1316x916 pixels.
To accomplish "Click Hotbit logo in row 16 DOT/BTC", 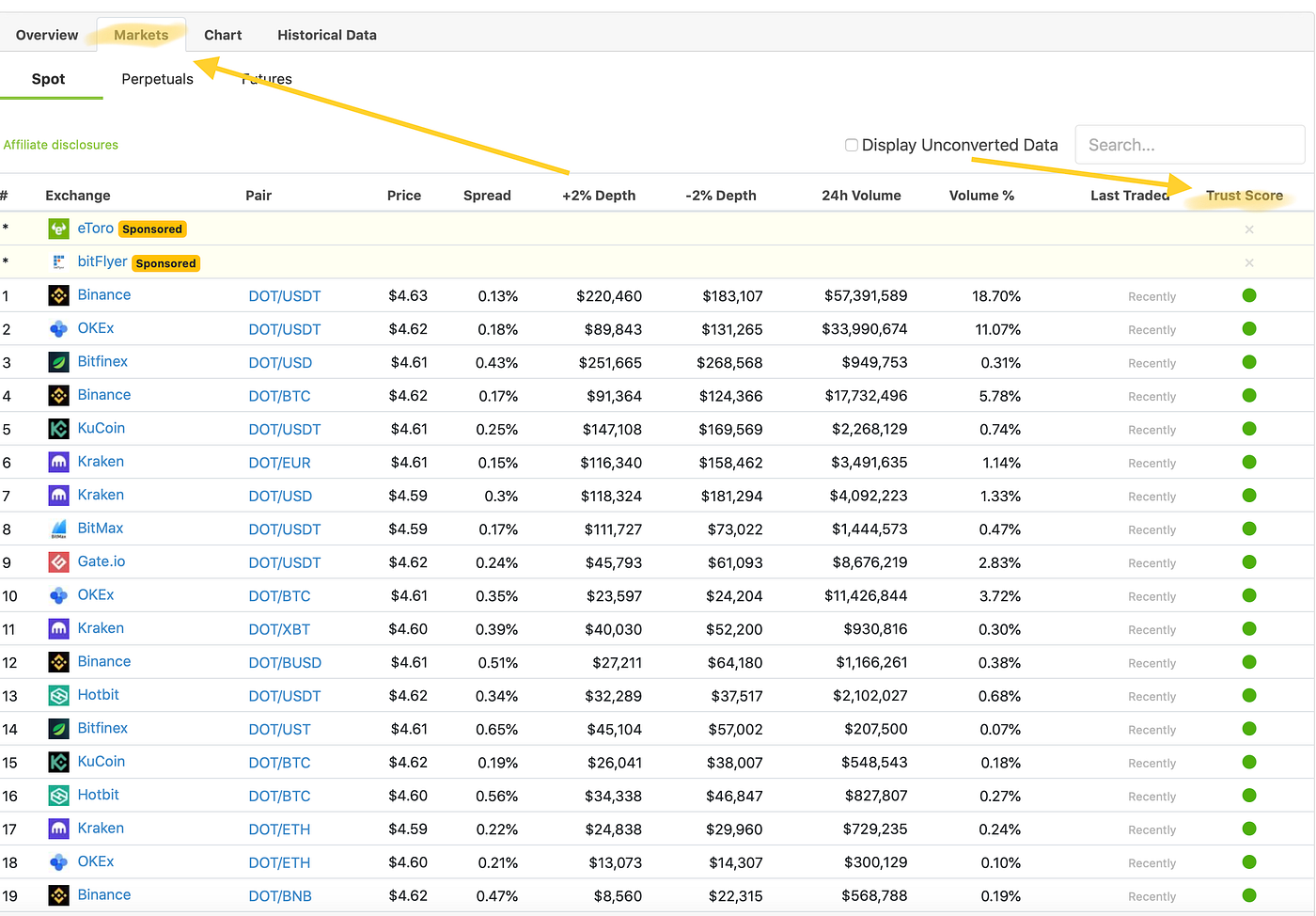I will coord(58,796).
